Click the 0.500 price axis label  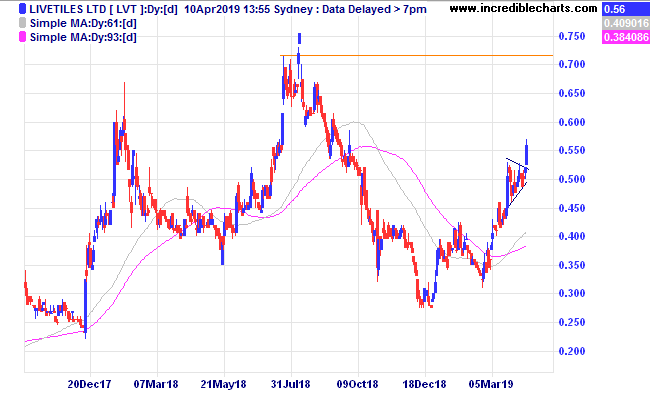[572, 179]
